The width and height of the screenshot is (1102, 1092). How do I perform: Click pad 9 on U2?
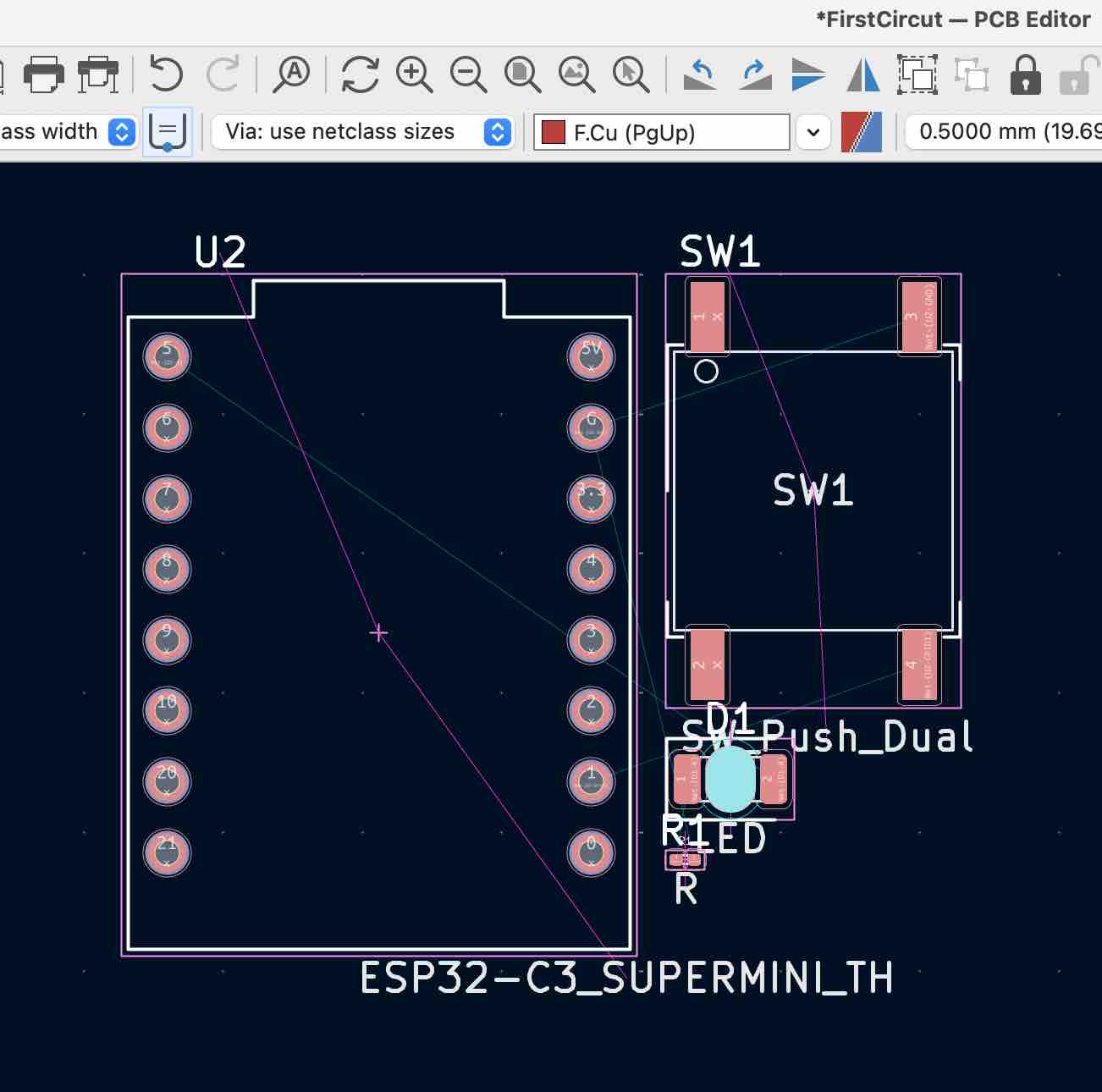point(168,640)
